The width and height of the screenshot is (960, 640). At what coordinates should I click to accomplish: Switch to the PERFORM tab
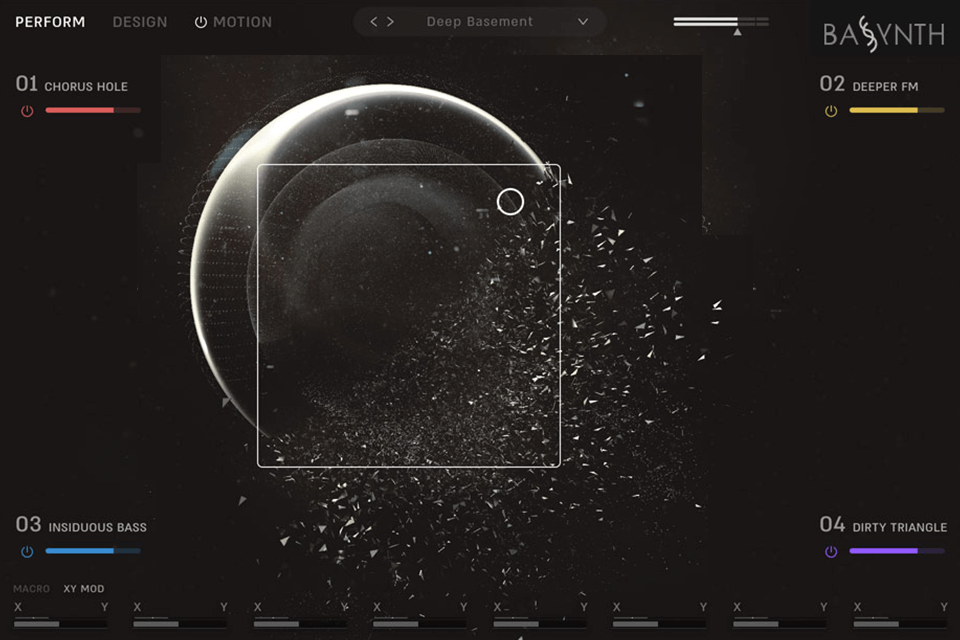coord(50,22)
